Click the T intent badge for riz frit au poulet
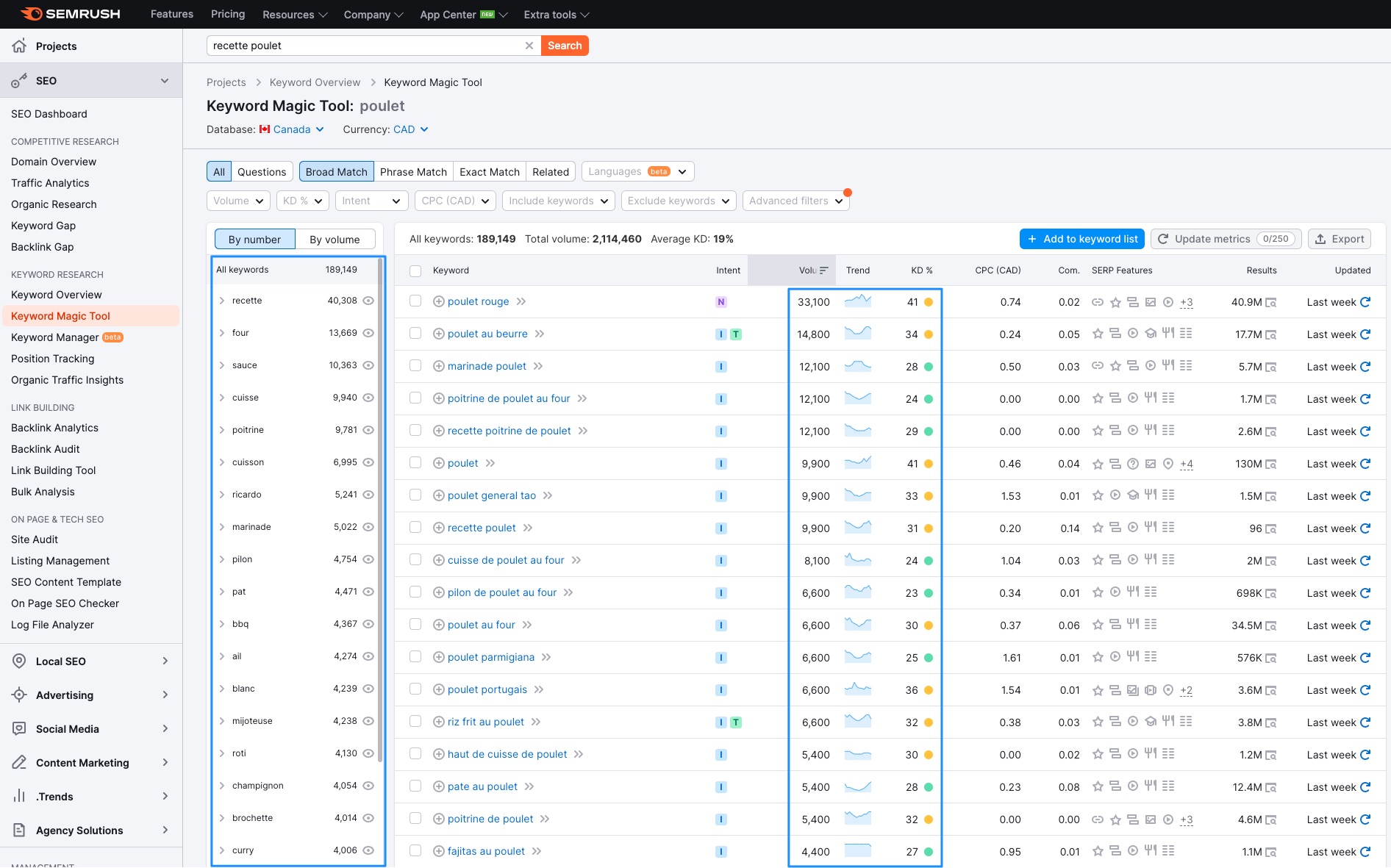 [736, 722]
